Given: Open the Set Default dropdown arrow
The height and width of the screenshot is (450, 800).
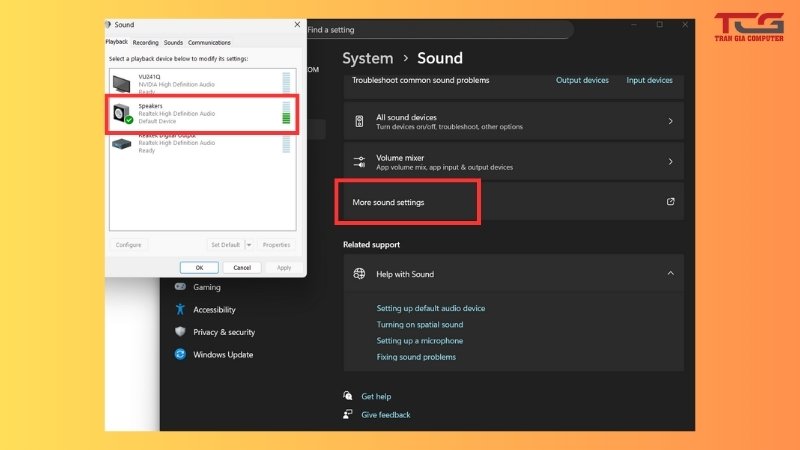Looking at the screenshot, I should tap(248, 244).
